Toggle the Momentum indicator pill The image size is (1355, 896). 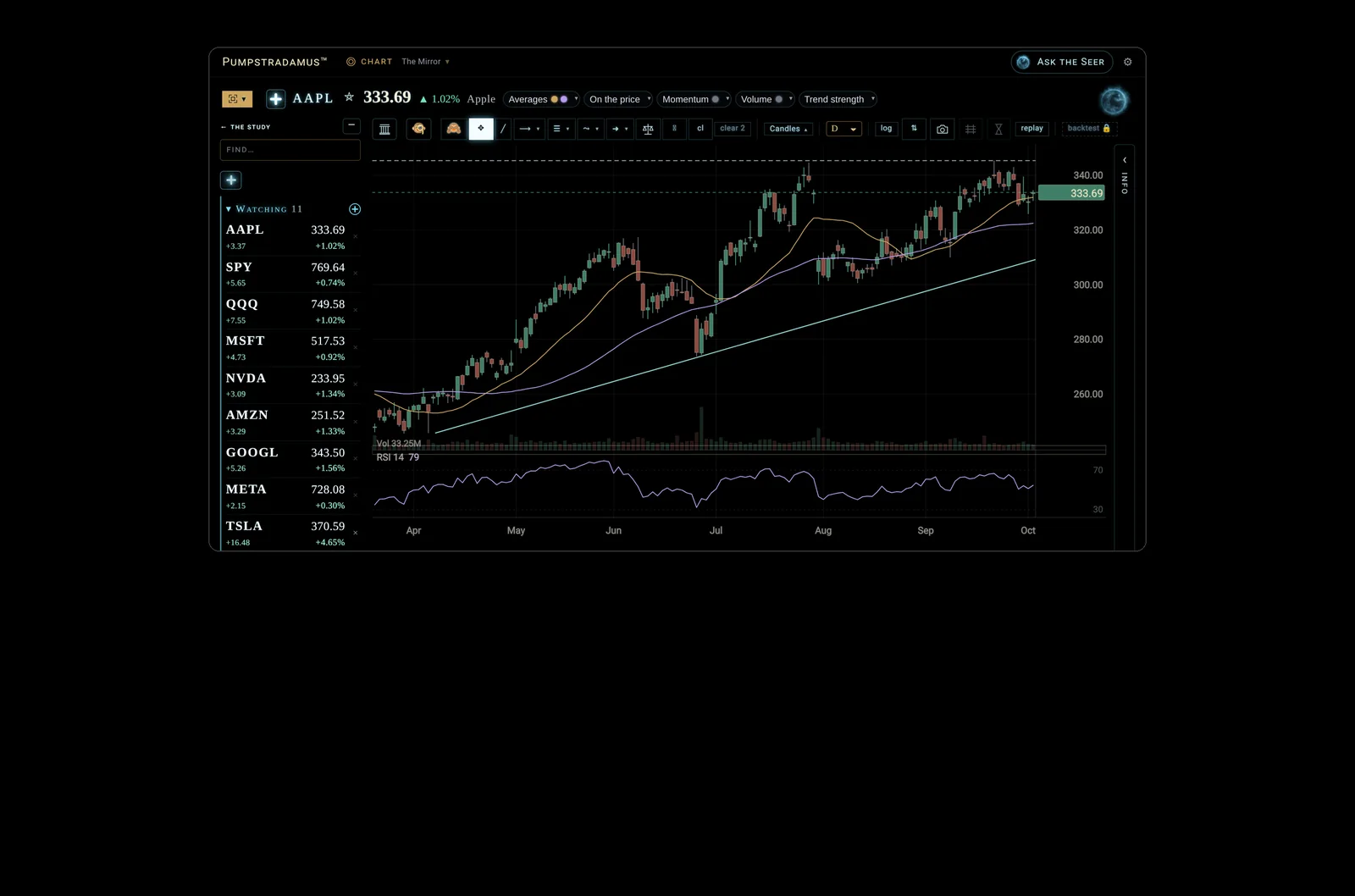(694, 99)
